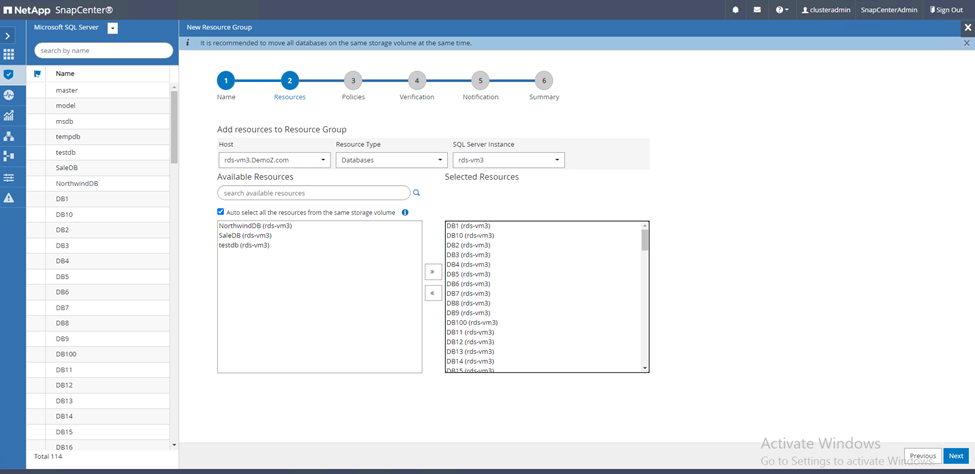Image resolution: width=975 pixels, height=474 pixels.
Task: Open the Settings sliders icon
Action: 8,177
